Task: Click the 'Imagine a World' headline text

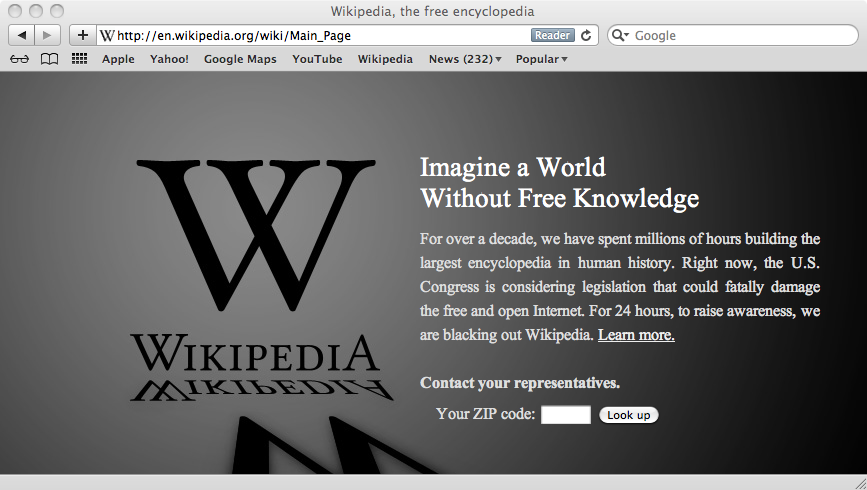Action: pyautogui.click(x=513, y=168)
